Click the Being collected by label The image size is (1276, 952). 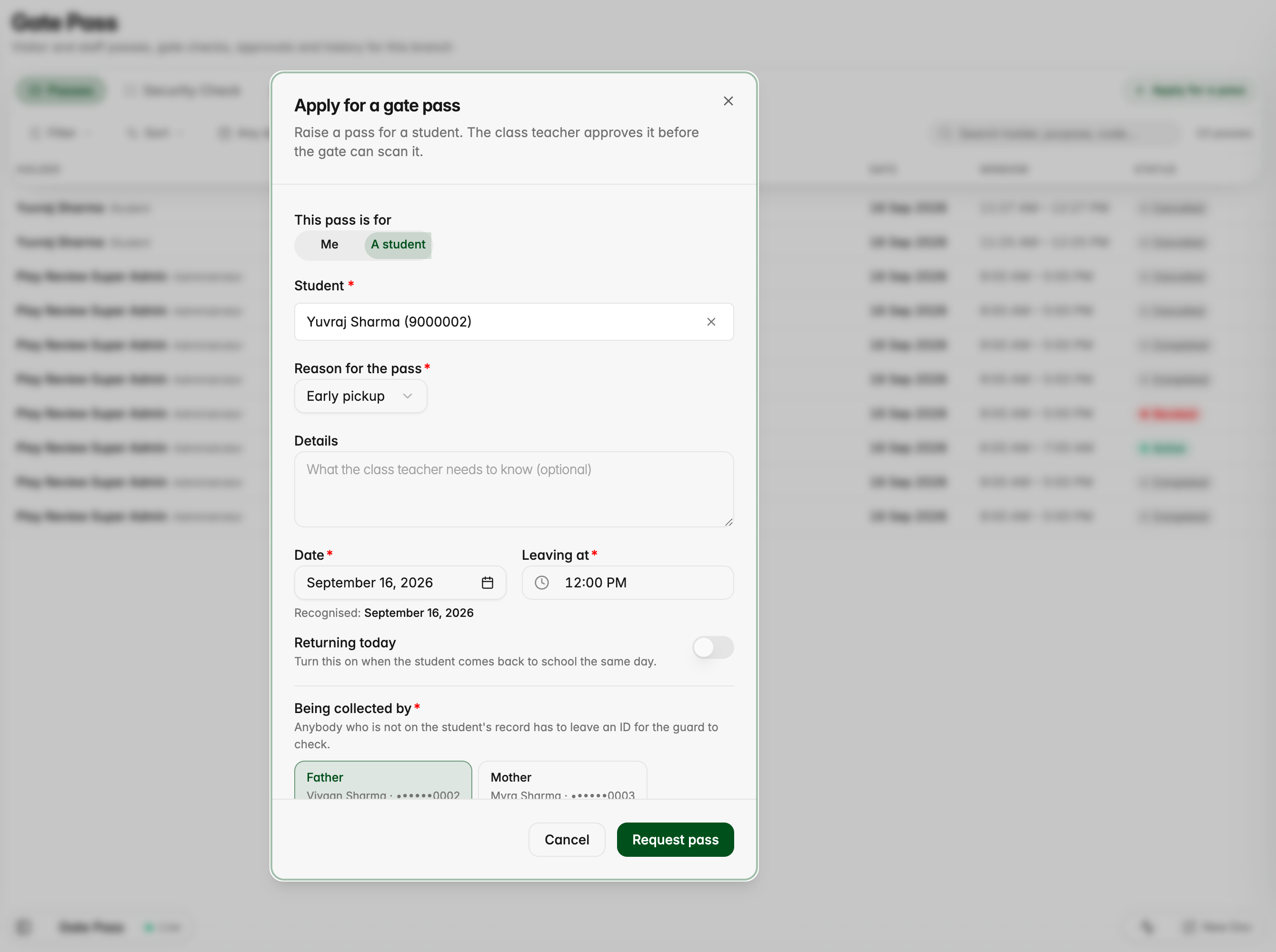pos(353,708)
